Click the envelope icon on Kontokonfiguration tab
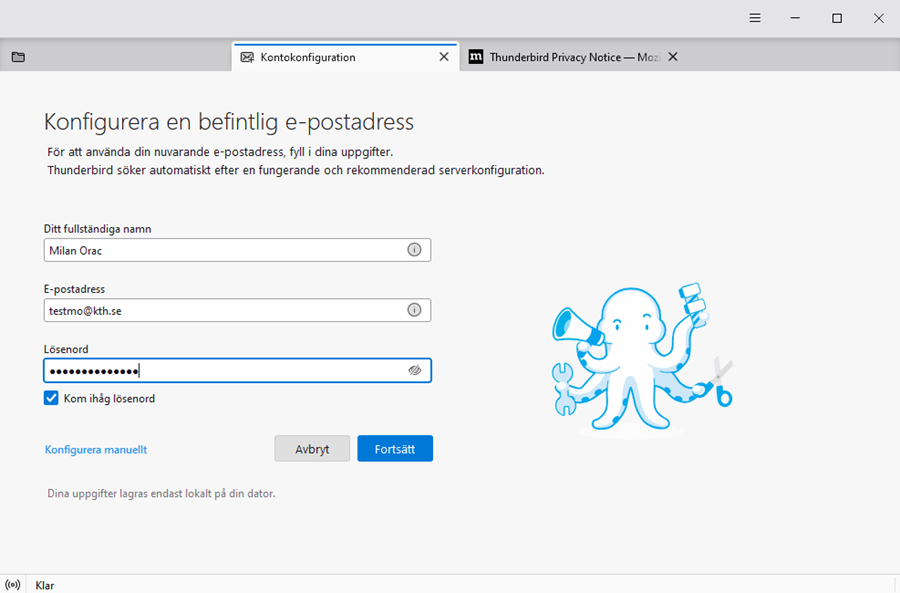Viewport: 900px width, 593px height. click(x=247, y=57)
